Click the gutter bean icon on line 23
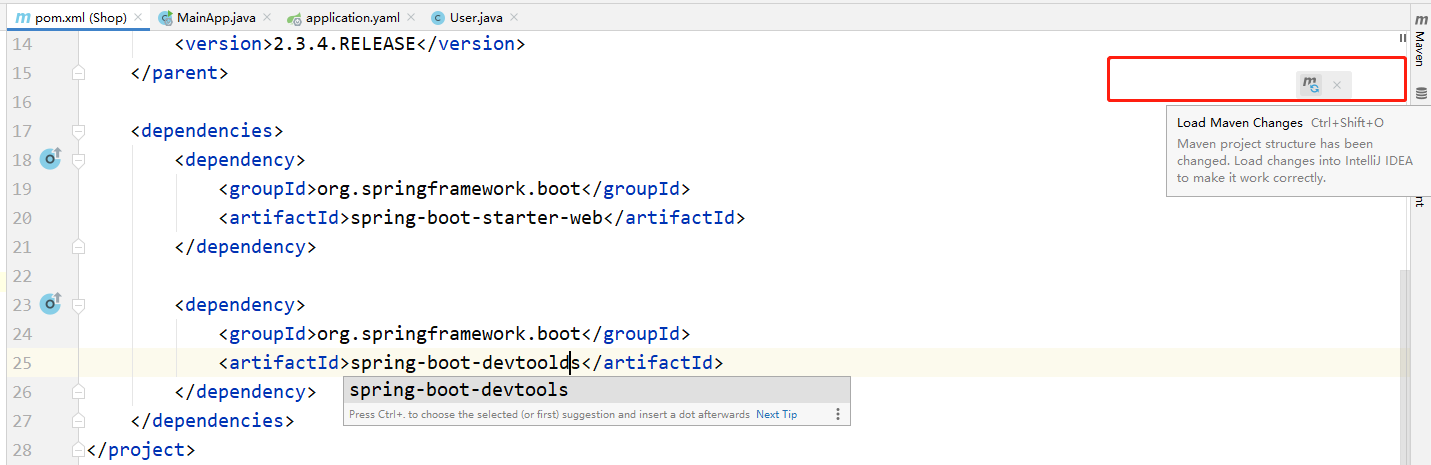Image resolution: width=1431 pixels, height=465 pixels. coord(50,303)
